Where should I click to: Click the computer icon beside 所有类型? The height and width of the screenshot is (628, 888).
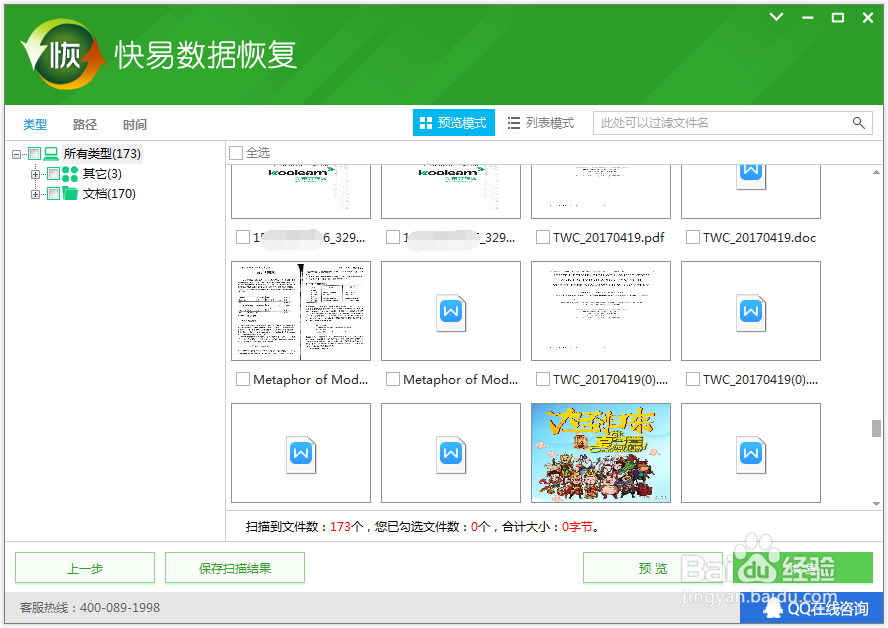pos(51,153)
